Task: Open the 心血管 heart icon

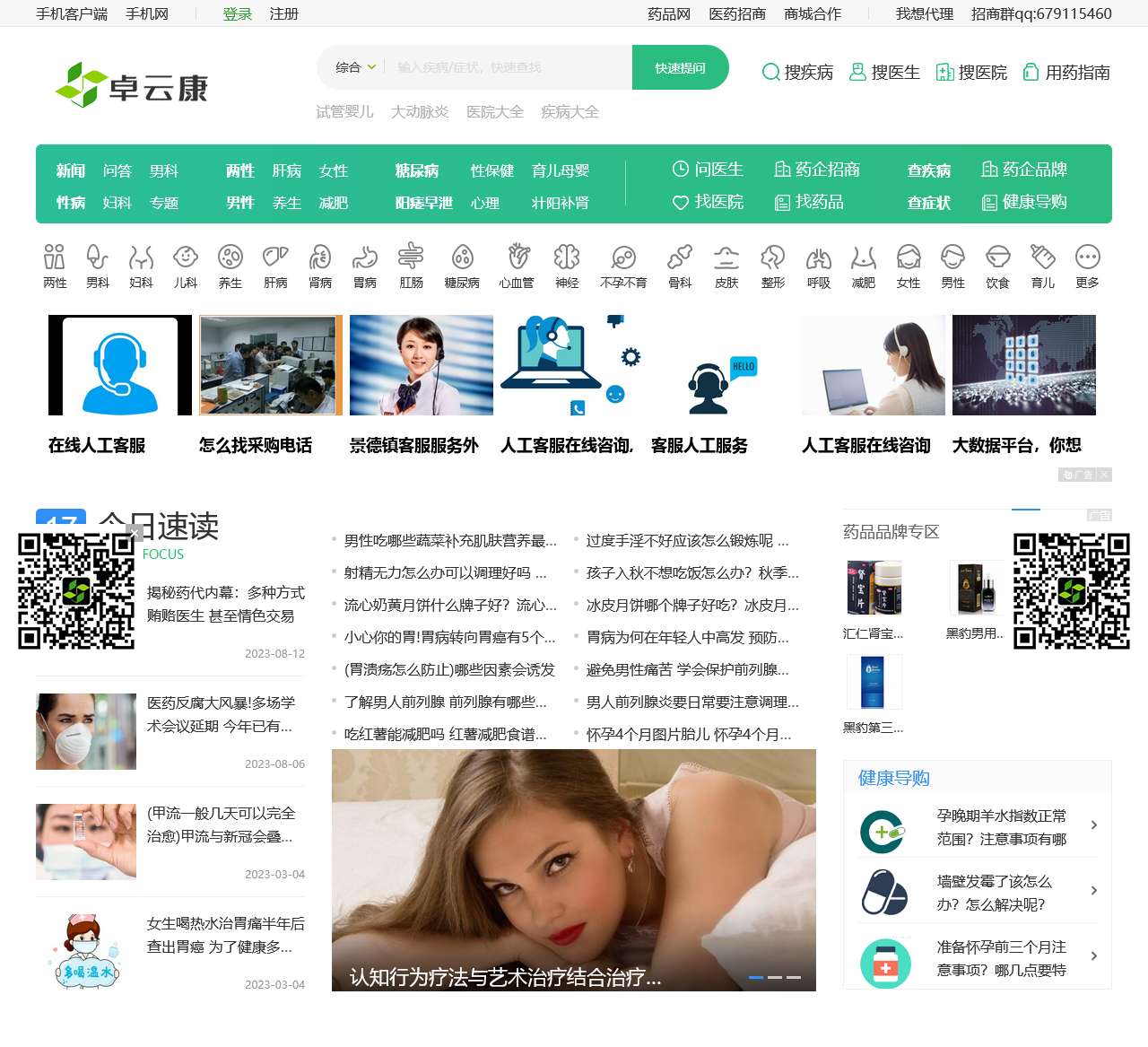Action: [517, 257]
